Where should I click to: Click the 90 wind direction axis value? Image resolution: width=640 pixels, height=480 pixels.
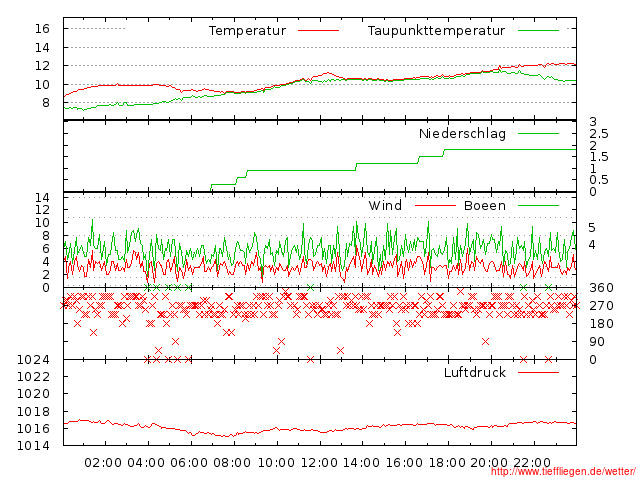[597, 342]
